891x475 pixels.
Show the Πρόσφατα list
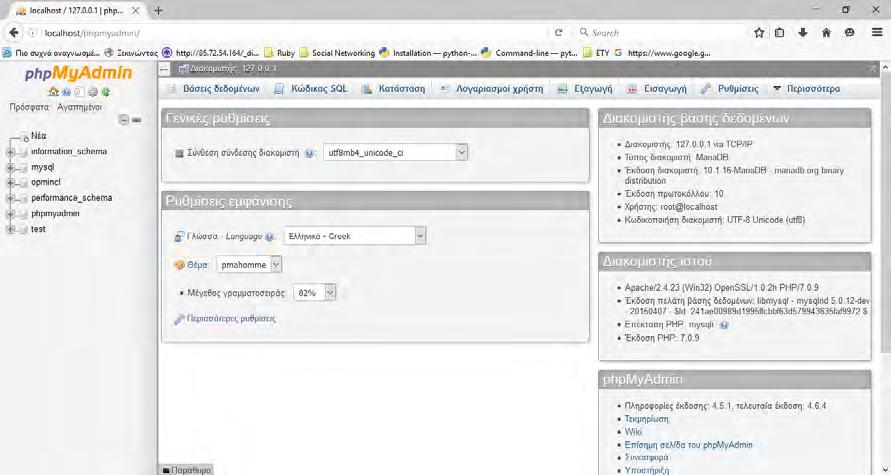(29, 107)
